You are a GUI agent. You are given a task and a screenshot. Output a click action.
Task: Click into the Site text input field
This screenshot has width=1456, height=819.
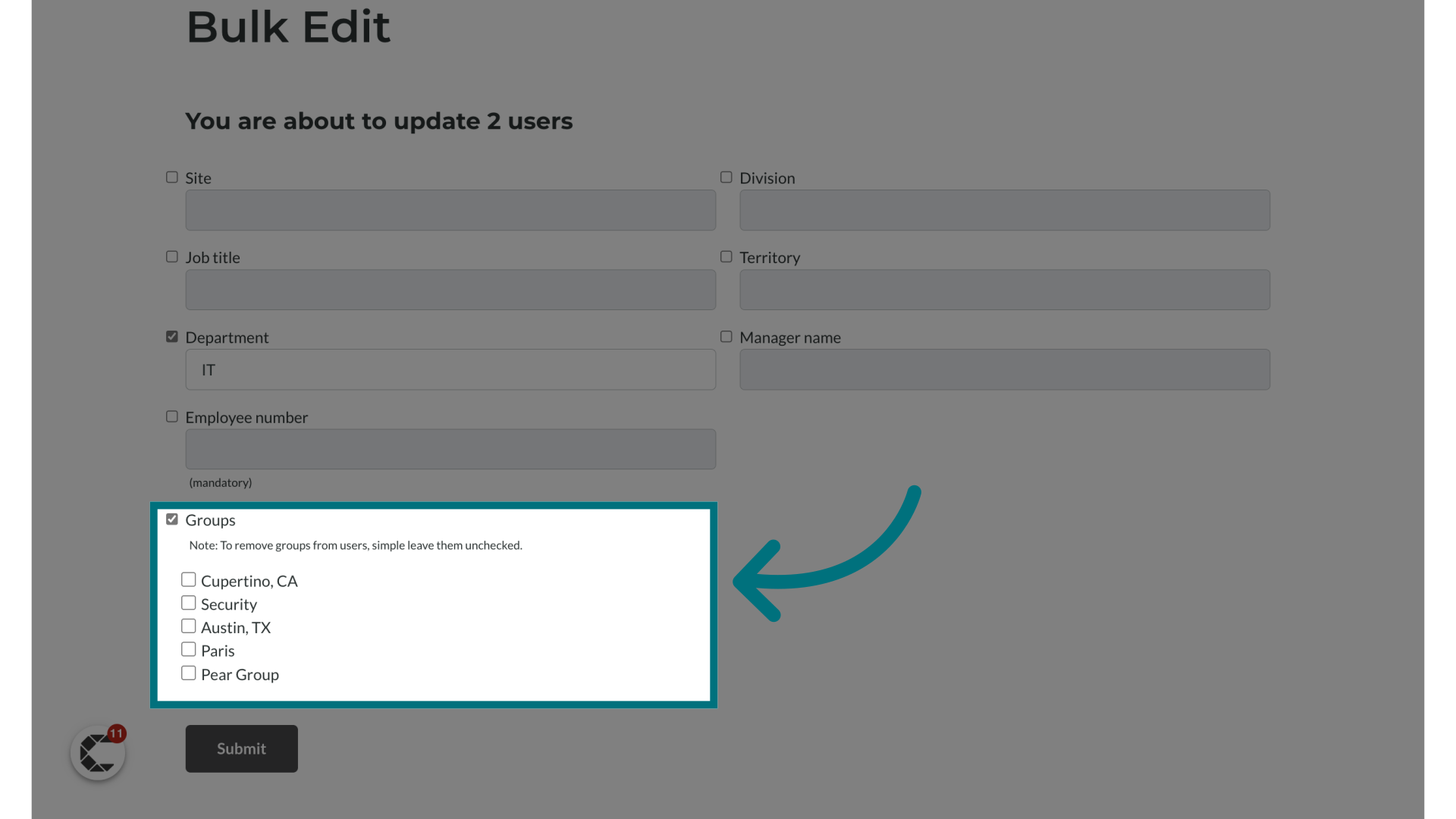point(450,210)
